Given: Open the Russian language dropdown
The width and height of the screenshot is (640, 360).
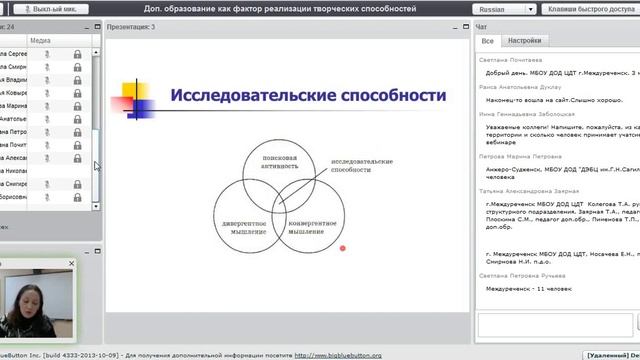Looking at the screenshot, I should point(504,9).
